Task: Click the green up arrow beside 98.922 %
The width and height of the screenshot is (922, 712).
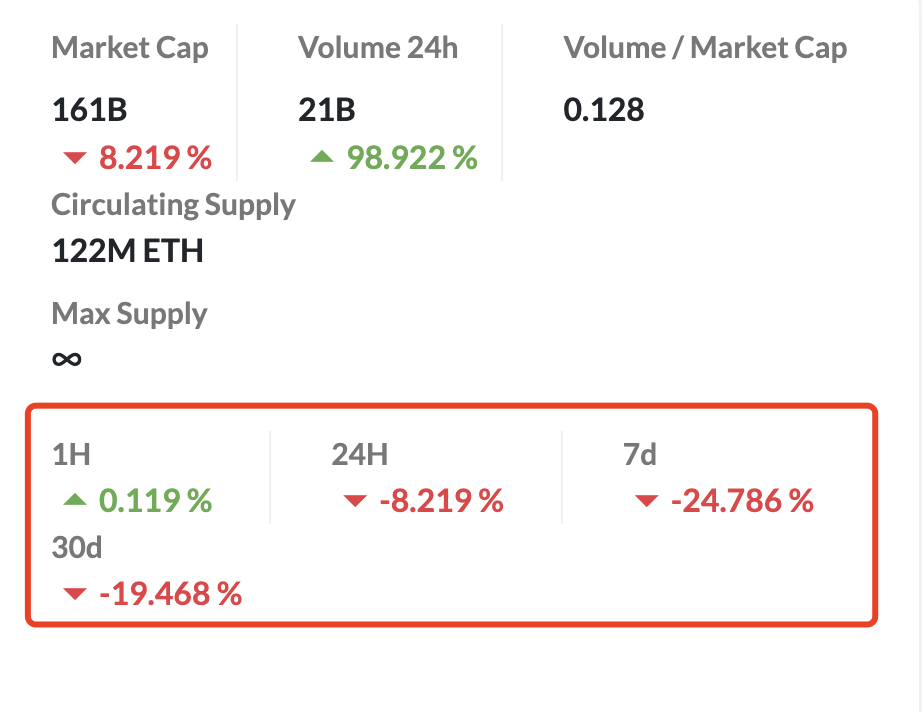Action: [x=322, y=156]
